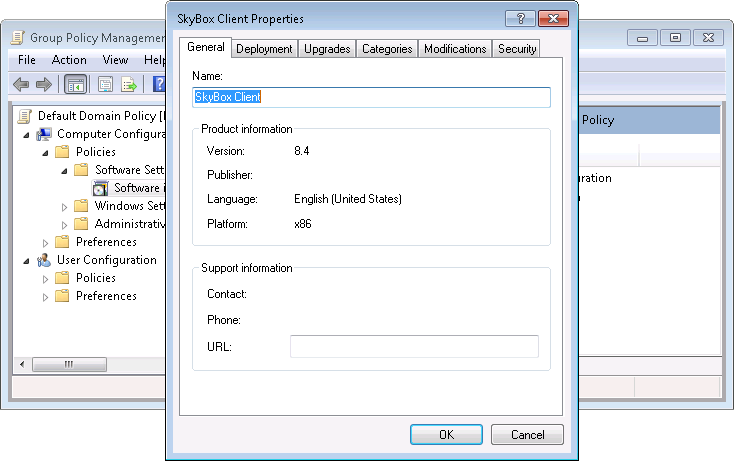
Task: Click the OK button
Action: (x=446, y=435)
